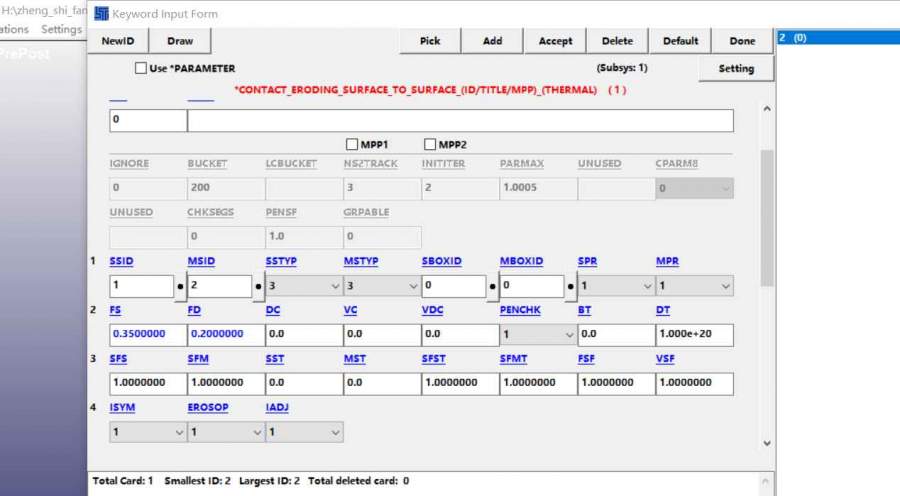Screen dimensions: 900x496
Task: Check the MPP2 option
Action: (431, 145)
